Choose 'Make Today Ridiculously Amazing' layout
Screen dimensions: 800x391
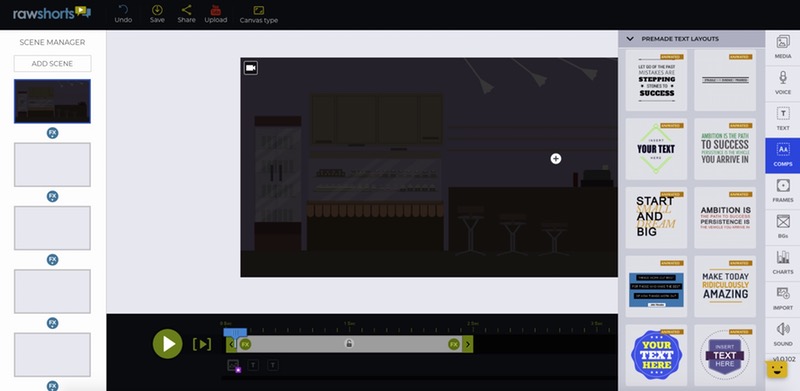pos(725,286)
